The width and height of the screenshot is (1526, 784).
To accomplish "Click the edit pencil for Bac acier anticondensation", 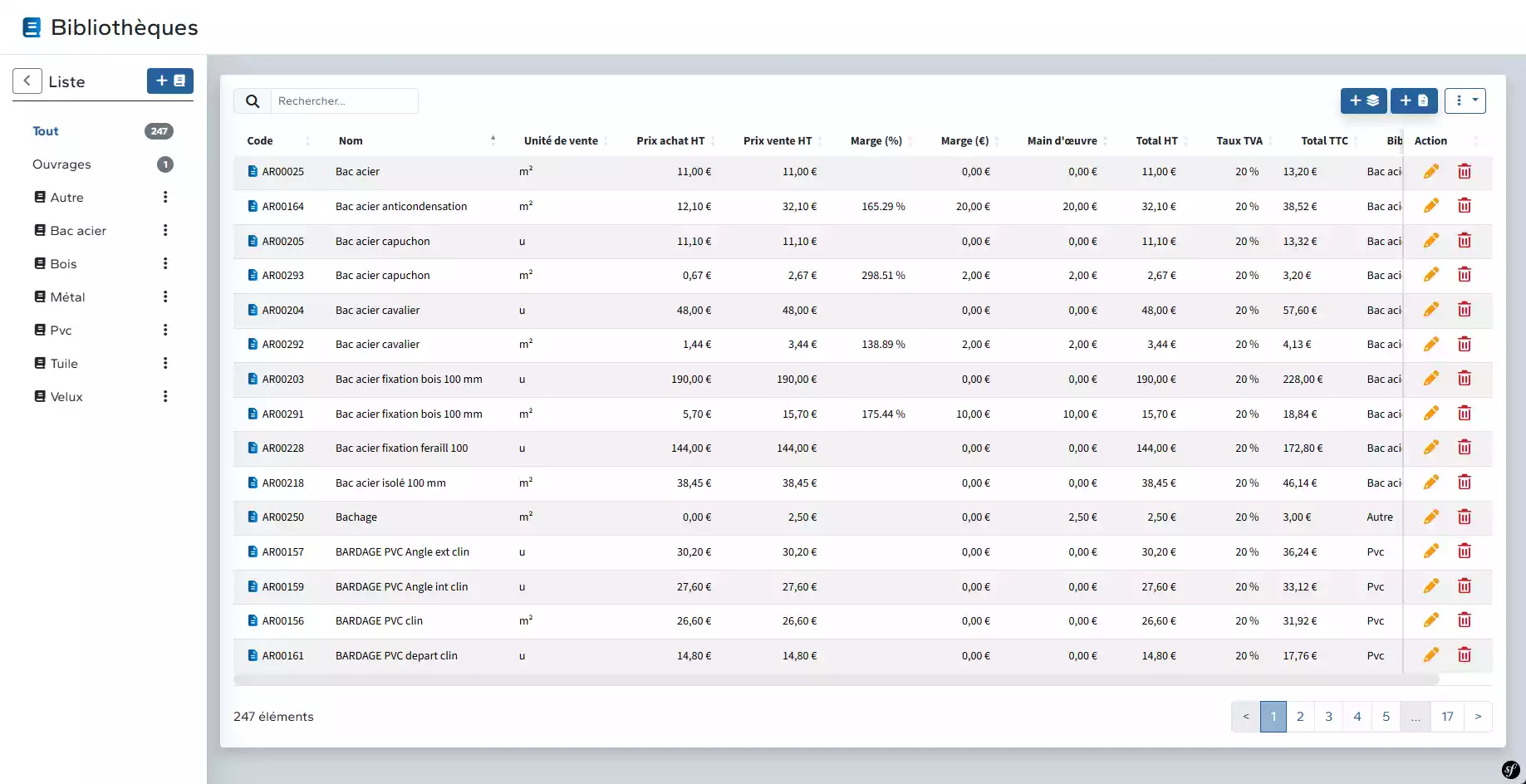I will pyautogui.click(x=1430, y=206).
